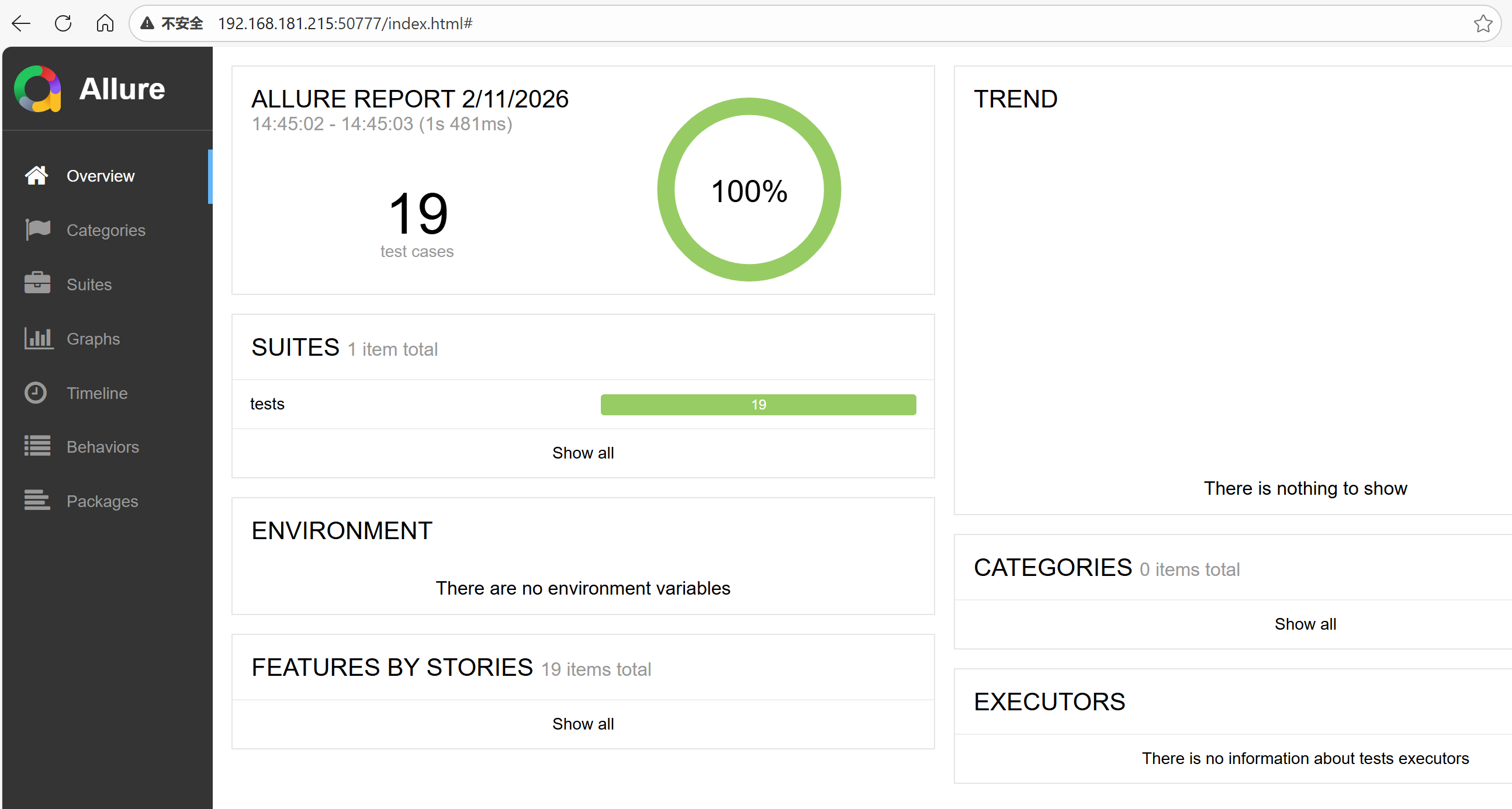Click the Behaviors list icon

[x=37, y=446]
